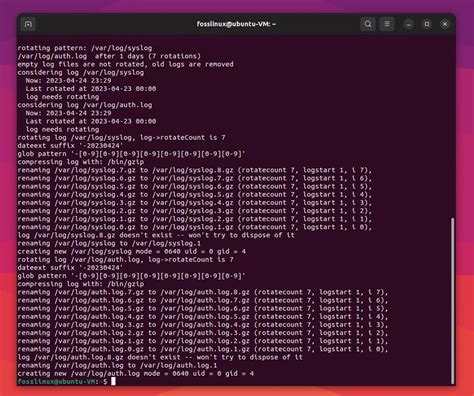The width and height of the screenshot is (474, 396).
Task: Click line renaming auth.log.1.gz to auth.log.2.gz
Action: point(203,341)
